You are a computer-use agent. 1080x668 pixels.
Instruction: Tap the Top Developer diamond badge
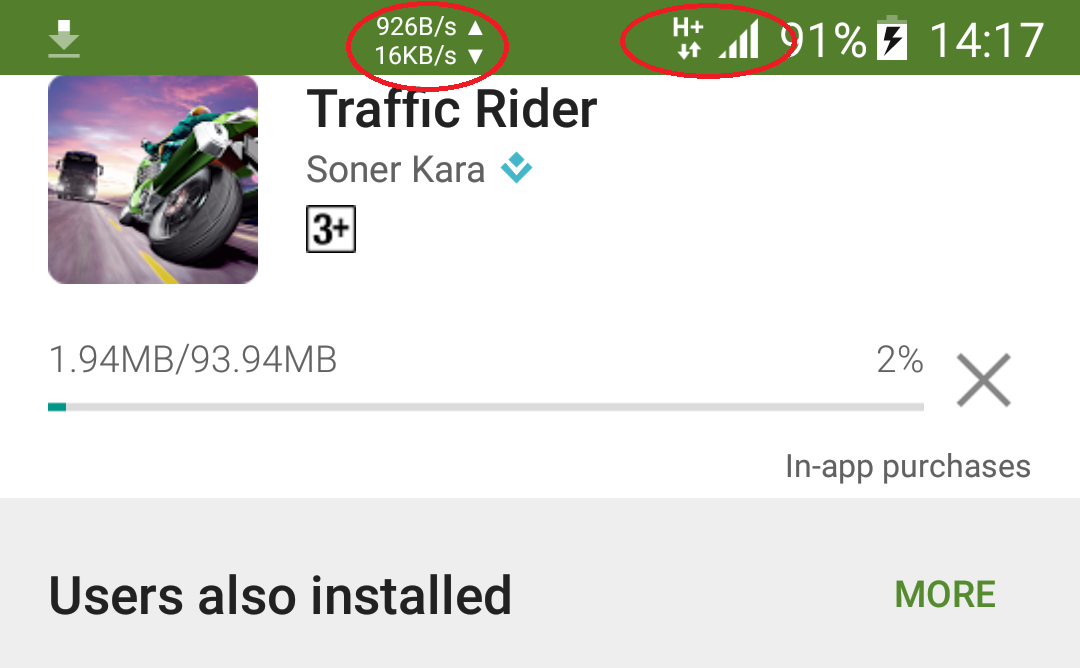coord(517,168)
